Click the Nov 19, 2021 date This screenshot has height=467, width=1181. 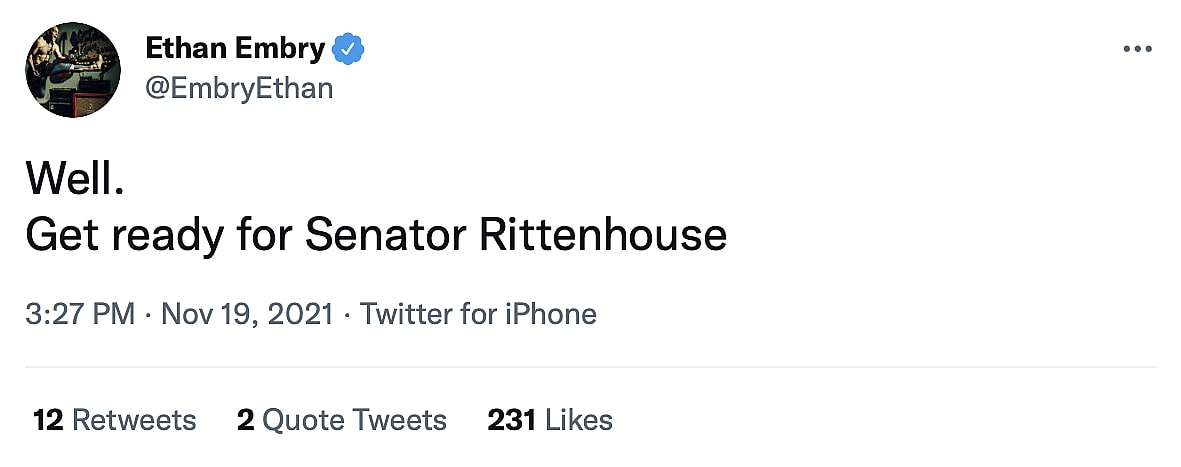click(246, 314)
